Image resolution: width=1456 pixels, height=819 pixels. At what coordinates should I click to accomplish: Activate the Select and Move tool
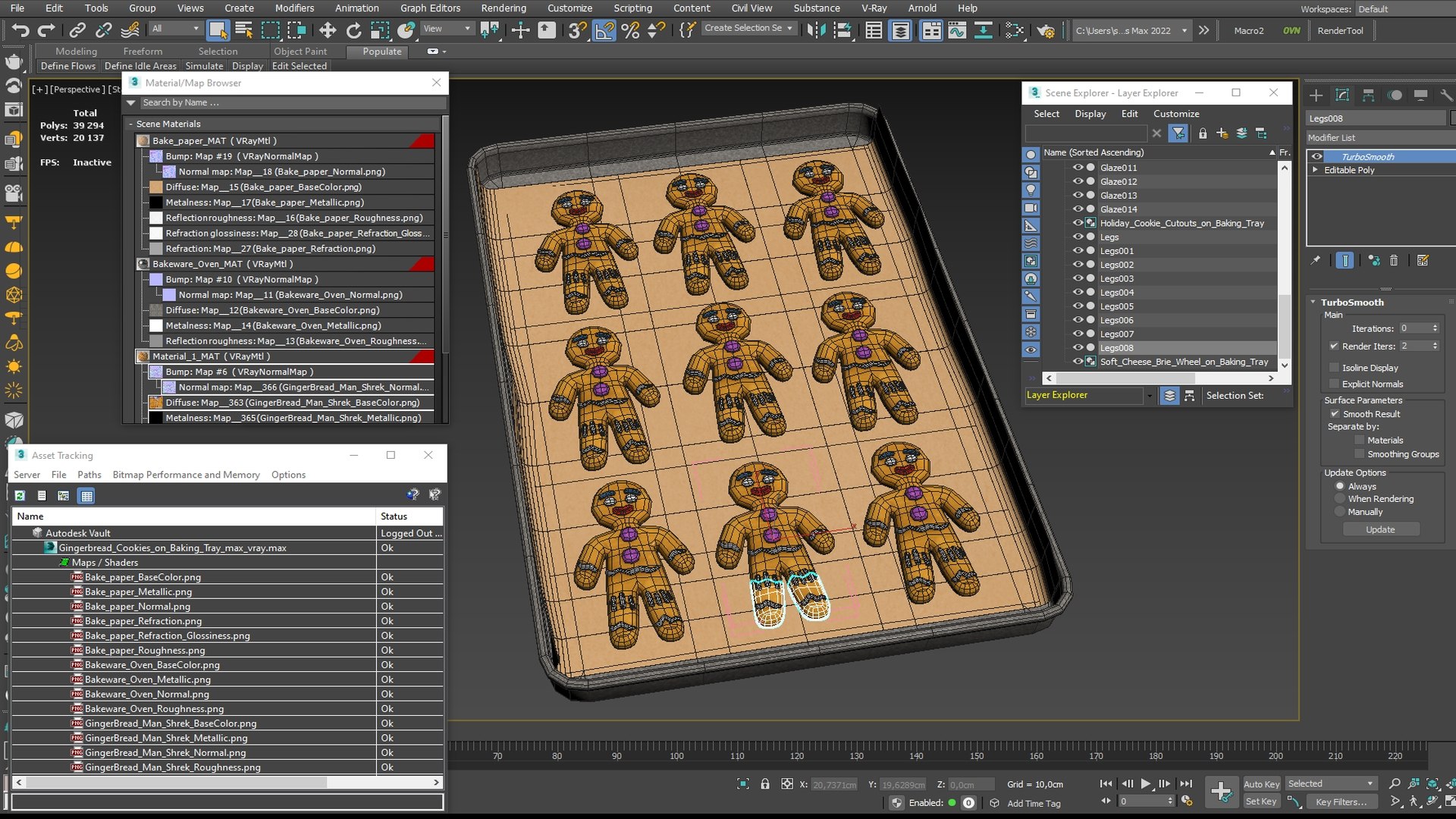click(x=328, y=30)
